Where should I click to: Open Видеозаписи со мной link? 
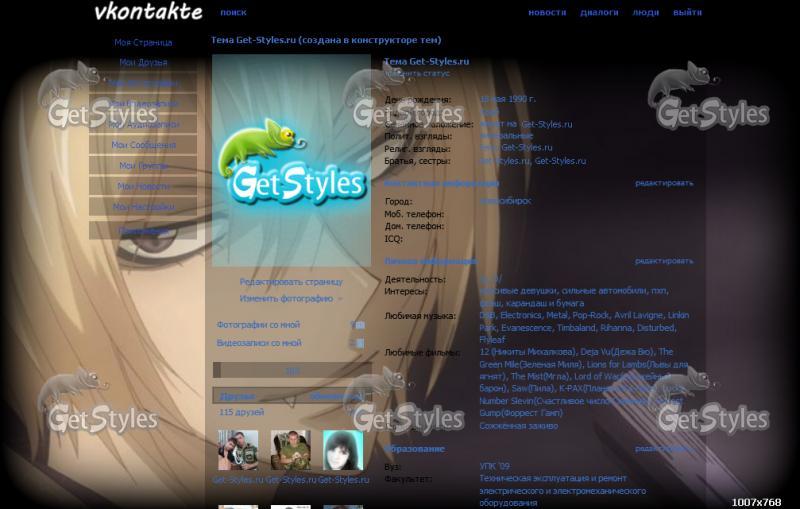coord(259,343)
